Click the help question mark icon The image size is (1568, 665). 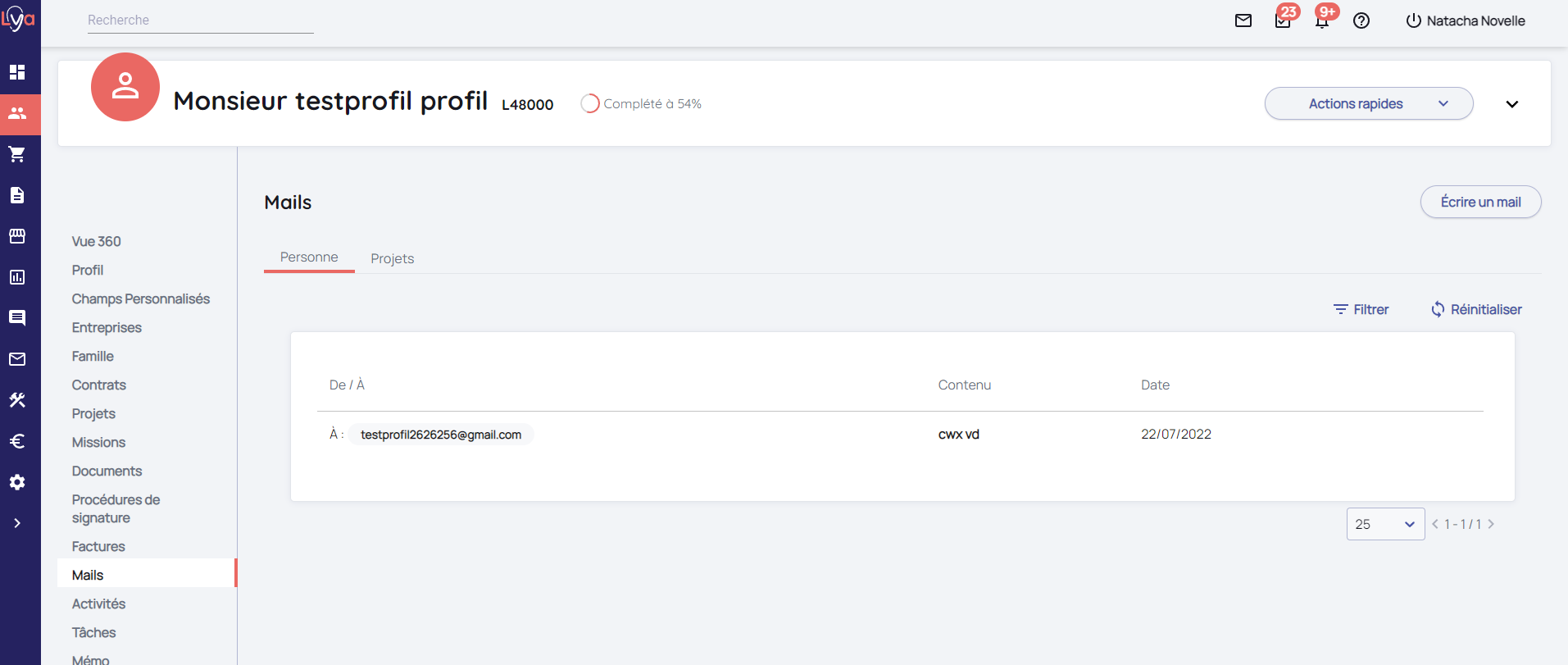click(x=1361, y=21)
